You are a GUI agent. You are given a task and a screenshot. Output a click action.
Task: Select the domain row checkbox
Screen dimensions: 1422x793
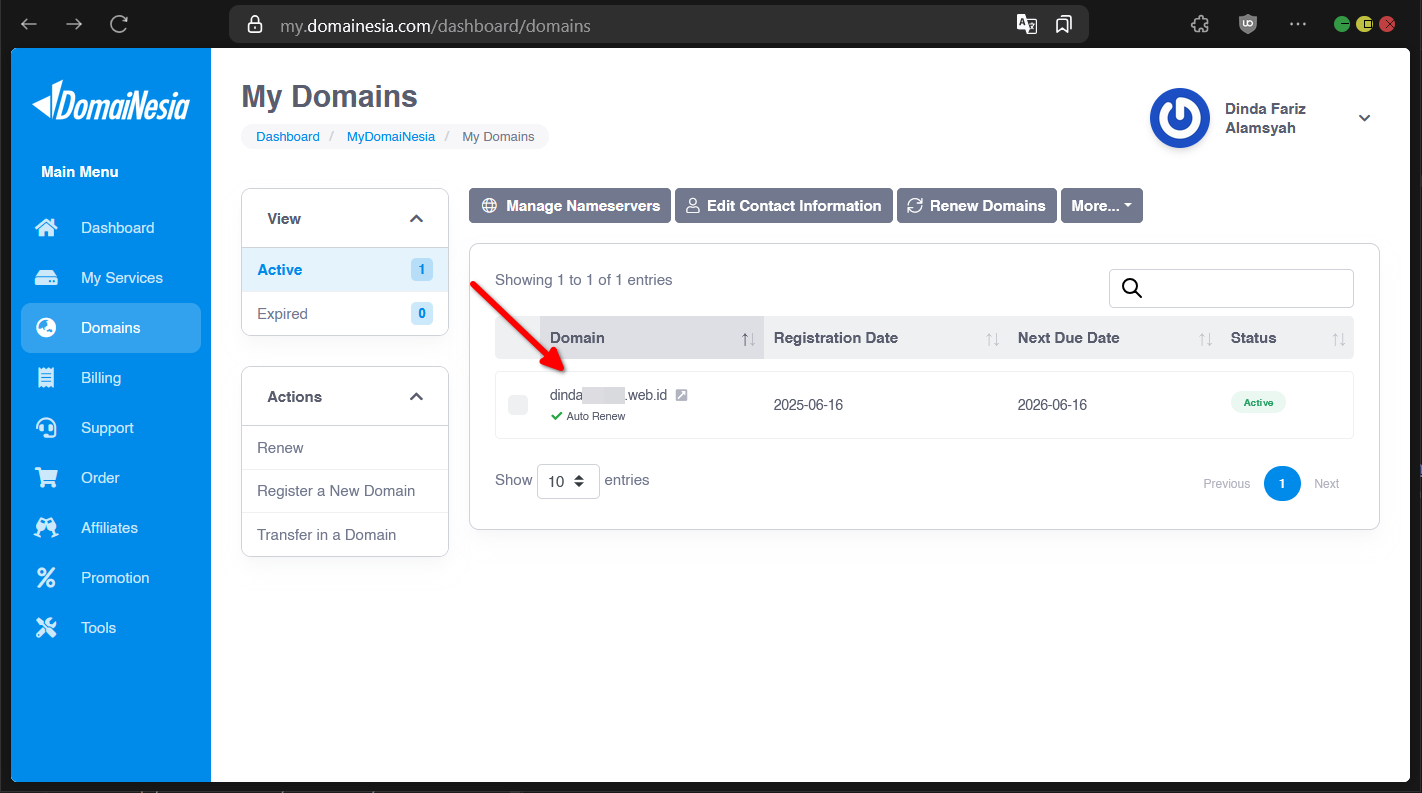(x=518, y=405)
